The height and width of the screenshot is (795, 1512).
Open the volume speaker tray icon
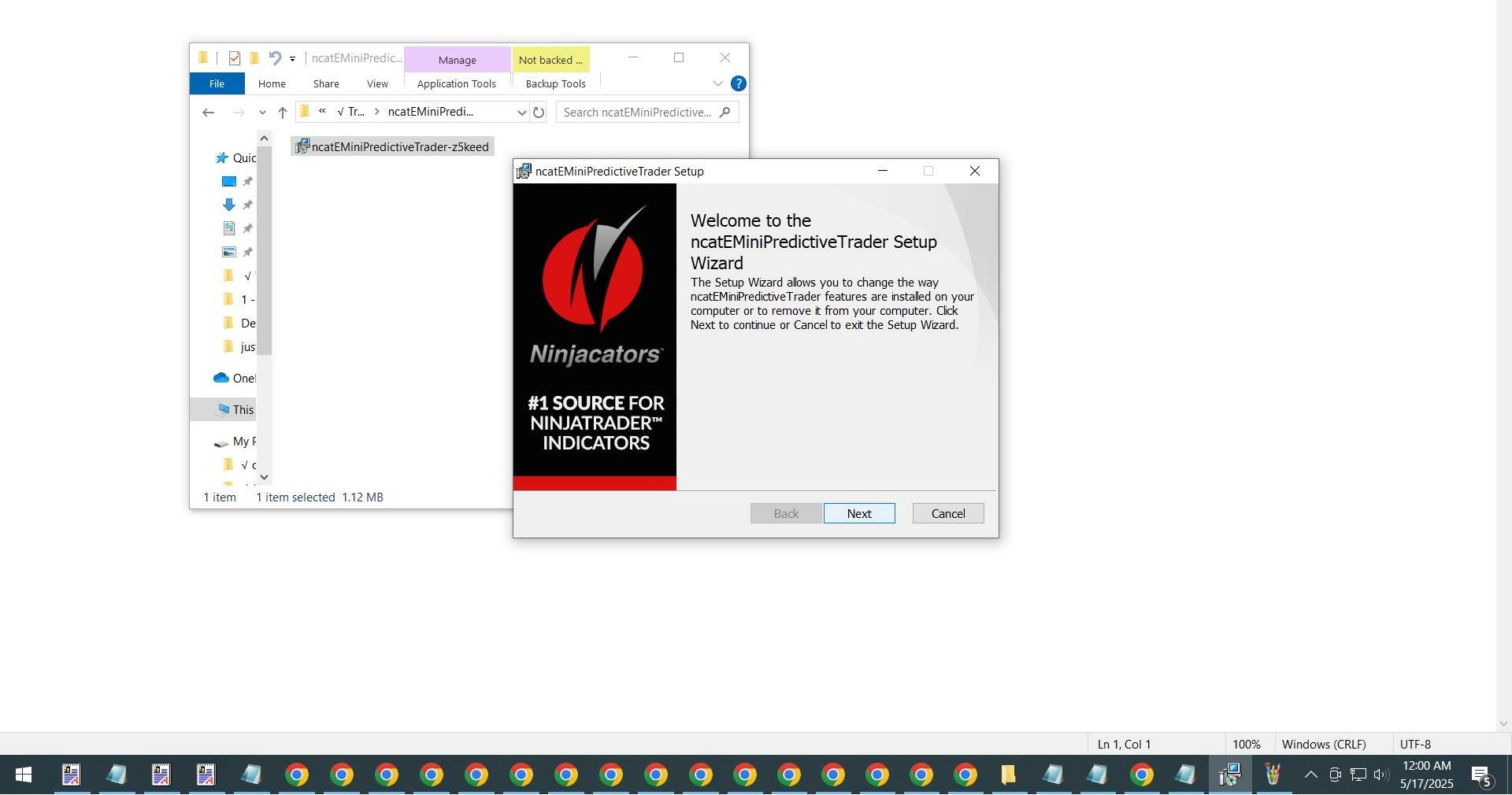click(x=1380, y=775)
